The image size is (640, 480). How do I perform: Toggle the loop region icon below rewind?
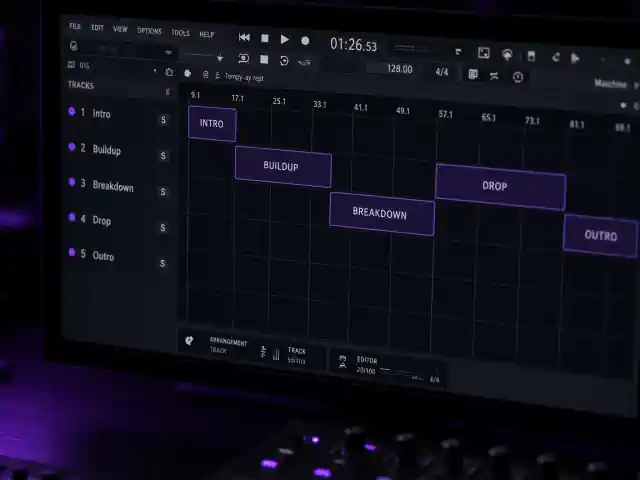pos(243,58)
